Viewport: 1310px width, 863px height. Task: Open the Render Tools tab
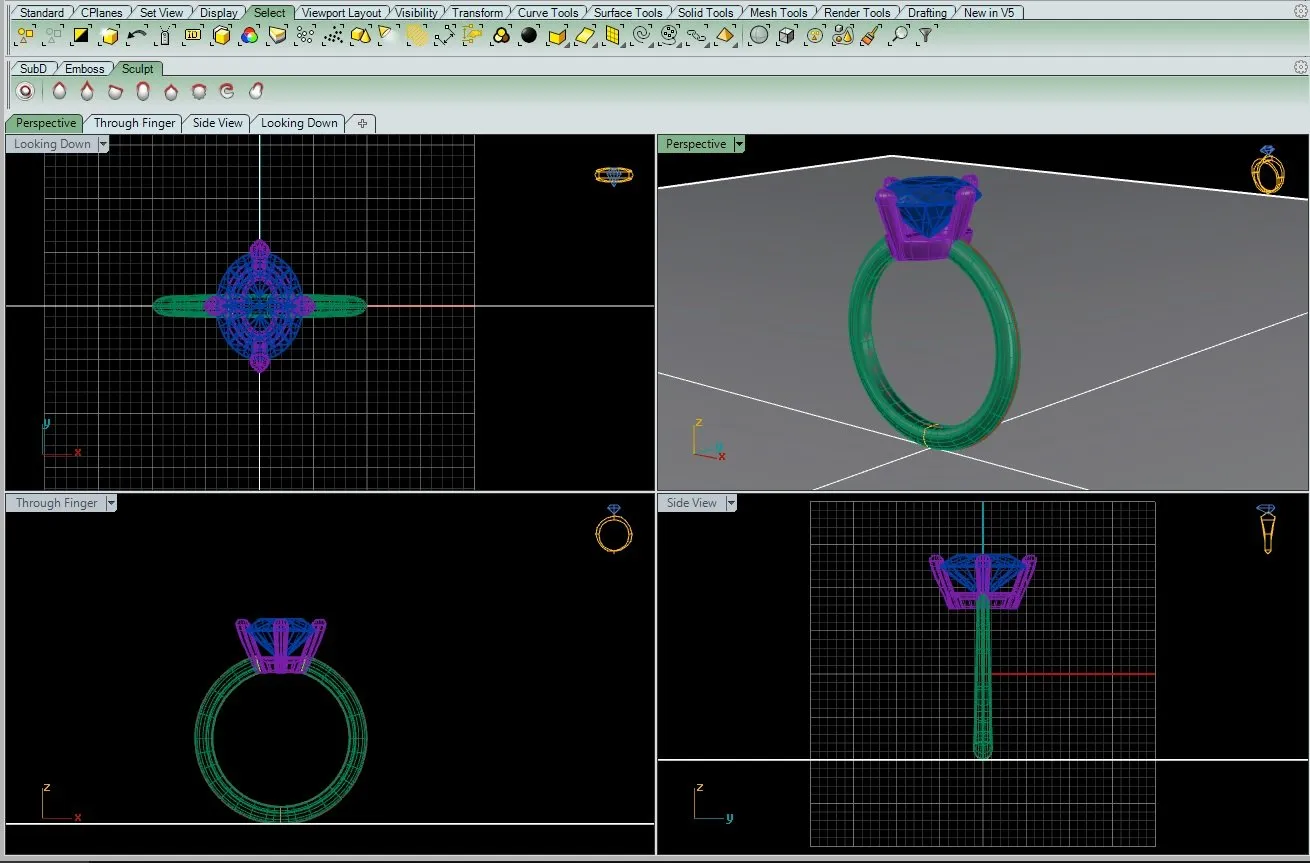856,13
